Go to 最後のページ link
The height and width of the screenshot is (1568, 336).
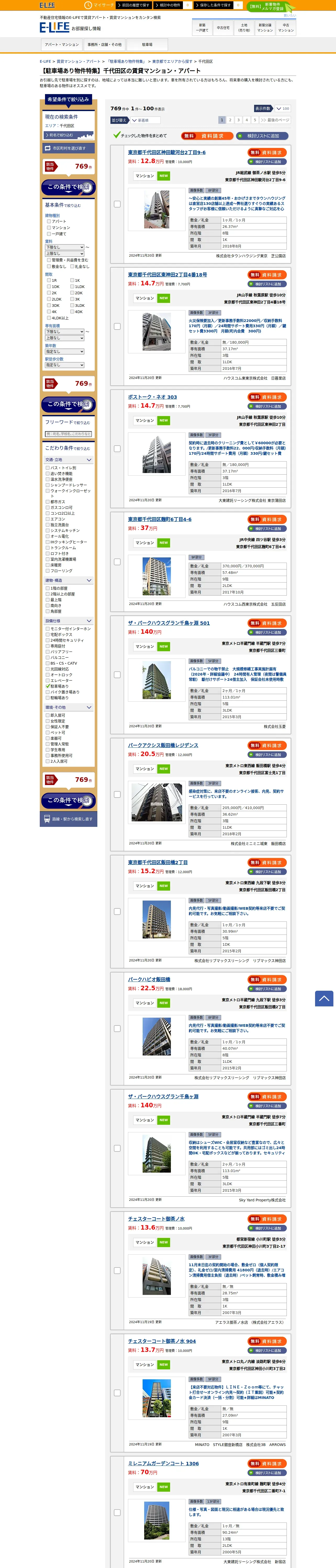[x=275, y=120]
